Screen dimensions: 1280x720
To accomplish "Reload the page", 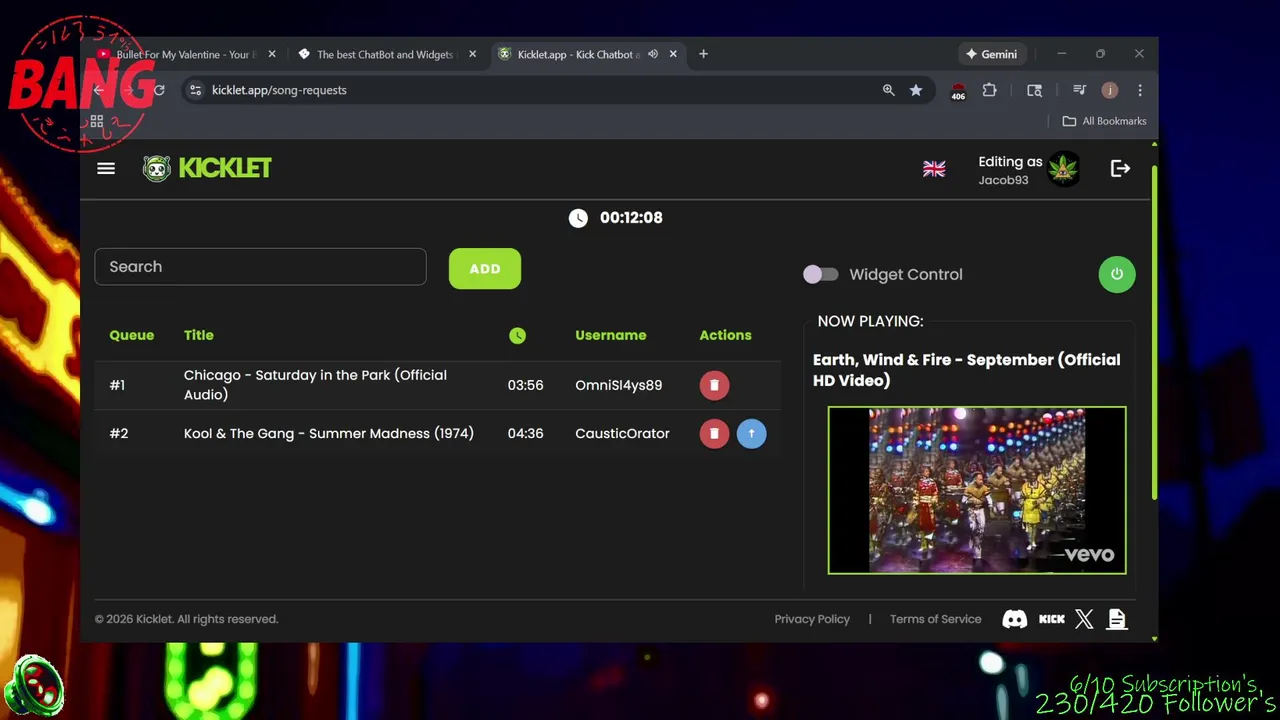I will coord(158,90).
